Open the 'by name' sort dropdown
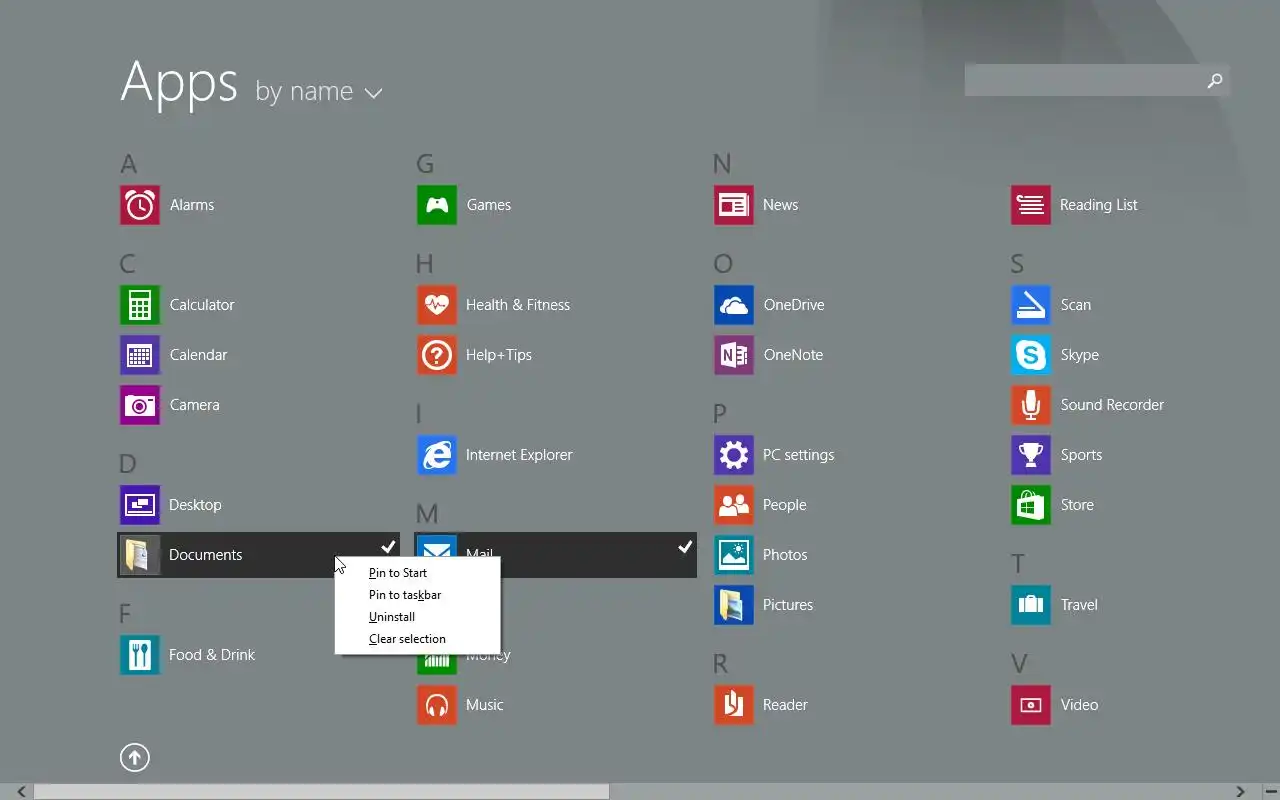1280x800 pixels. [319, 92]
